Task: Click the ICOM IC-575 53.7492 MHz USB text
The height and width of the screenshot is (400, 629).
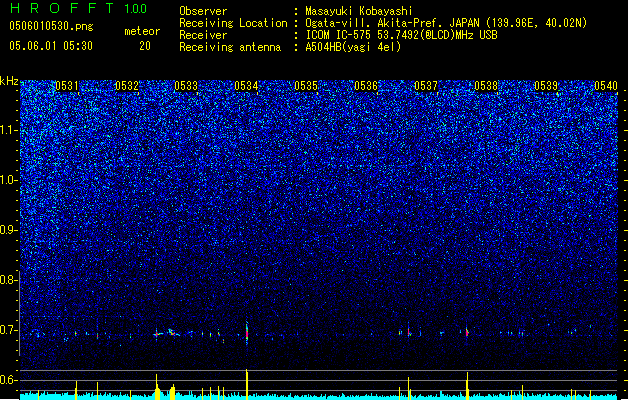Action: (402, 35)
